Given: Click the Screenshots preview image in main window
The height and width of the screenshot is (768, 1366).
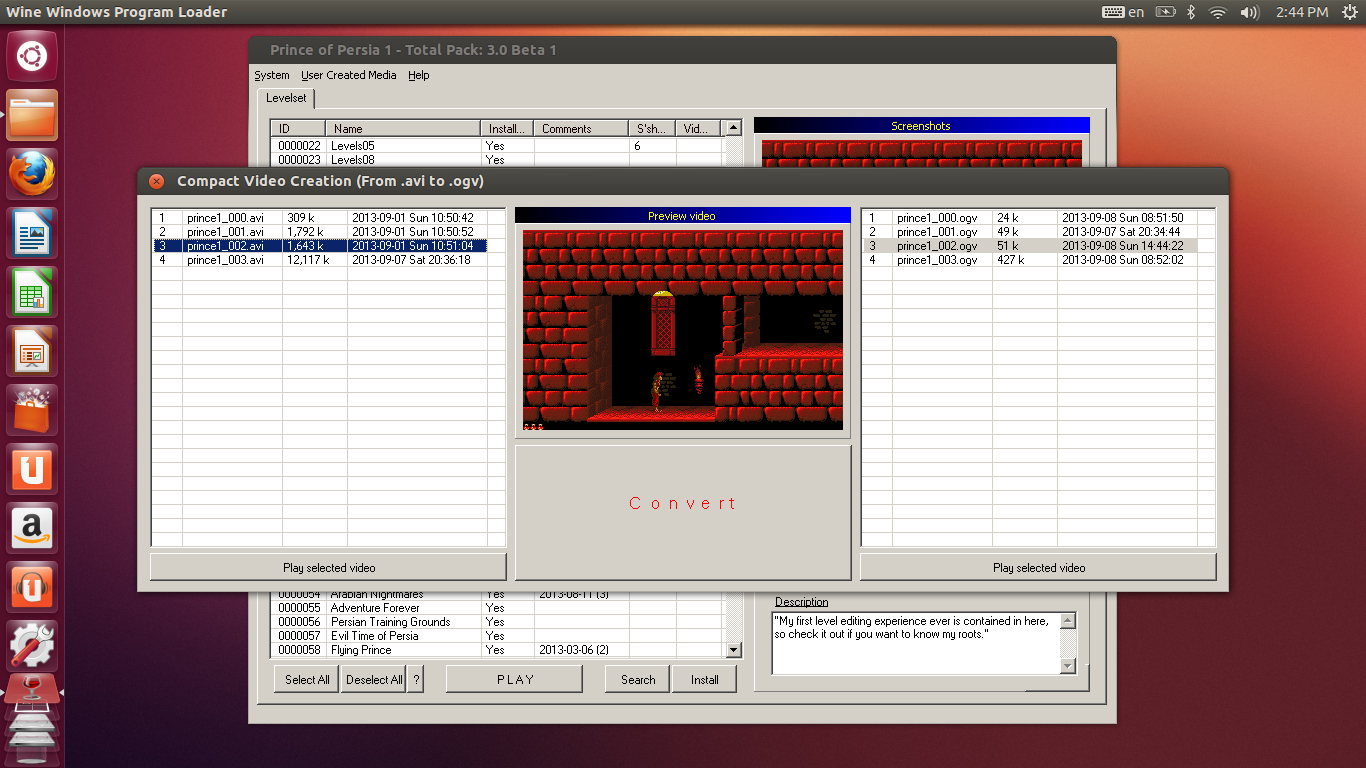Looking at the screenshot, I should click(922, 153).
